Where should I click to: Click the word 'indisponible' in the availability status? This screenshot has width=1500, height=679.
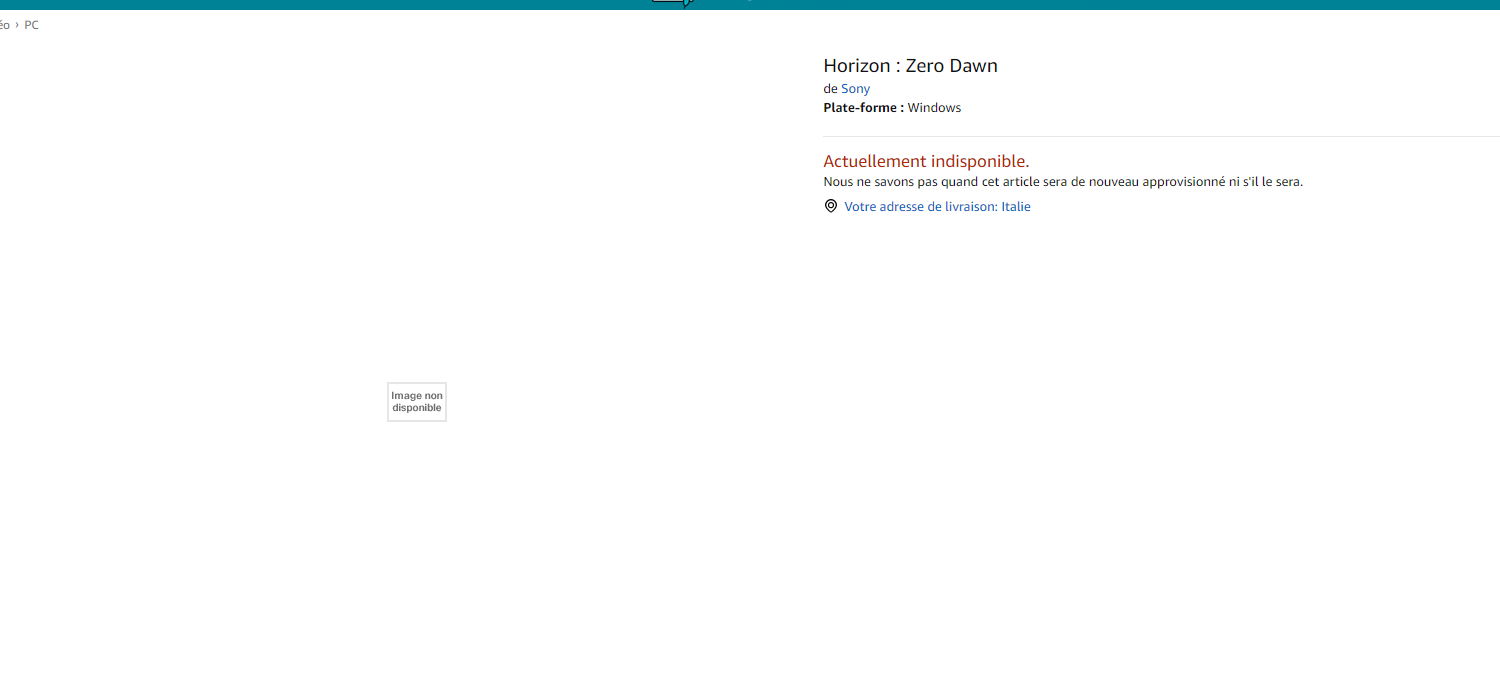click(979, 161)
